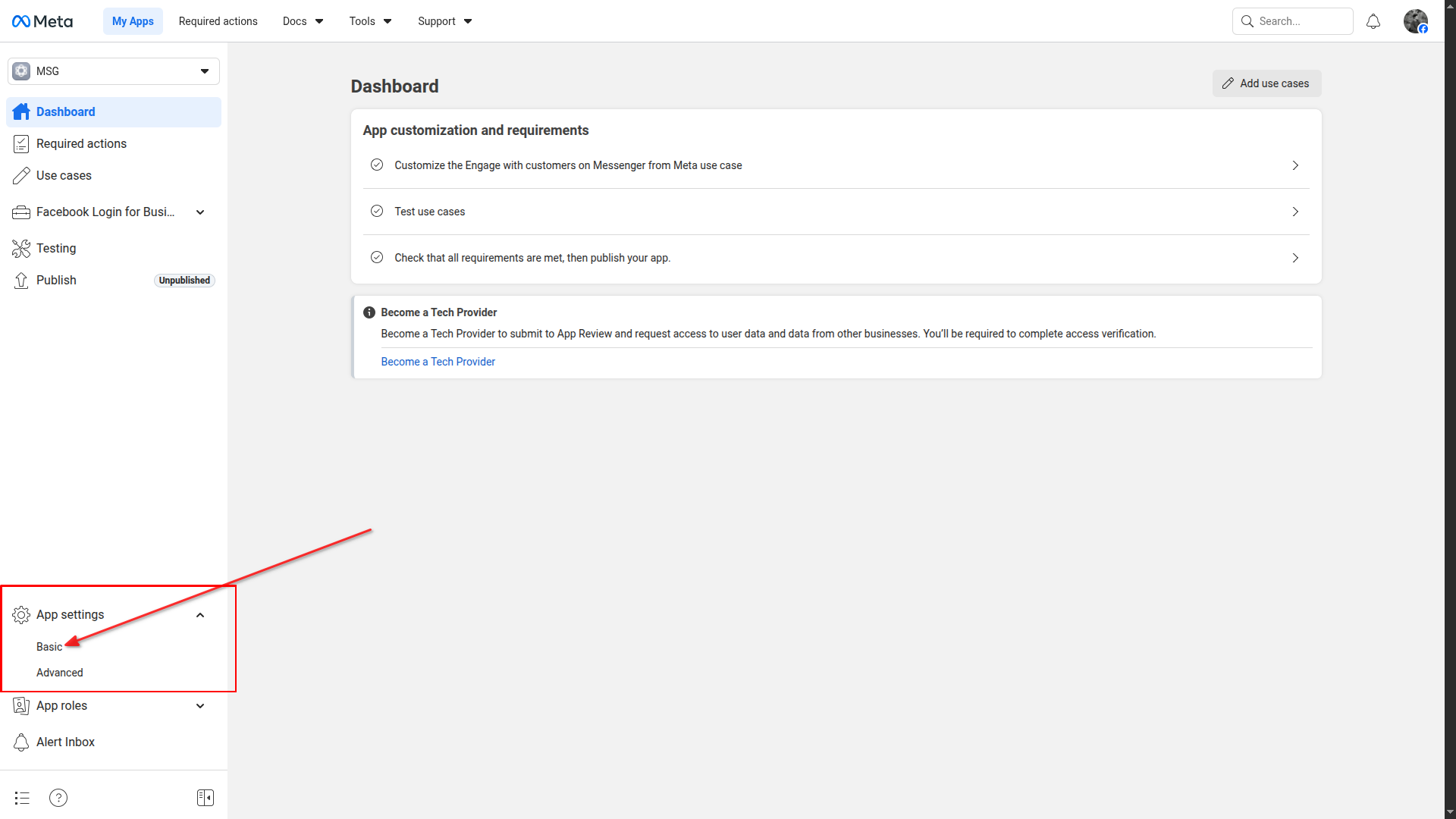This screenshot has width=1456, height=819.
Task: Click the notifications bell icon
Action: click(1373, 21)
